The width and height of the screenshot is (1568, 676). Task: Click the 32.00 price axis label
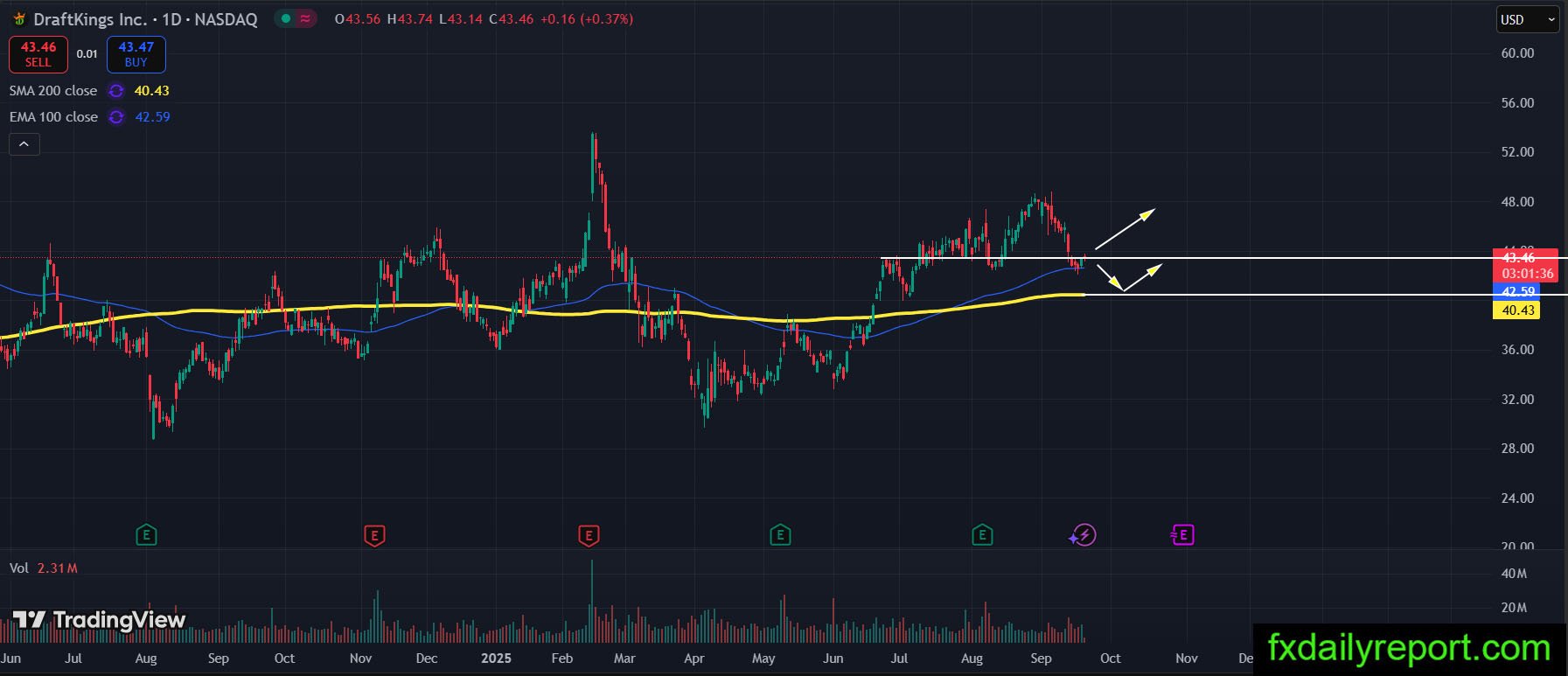click(1517, 400)
